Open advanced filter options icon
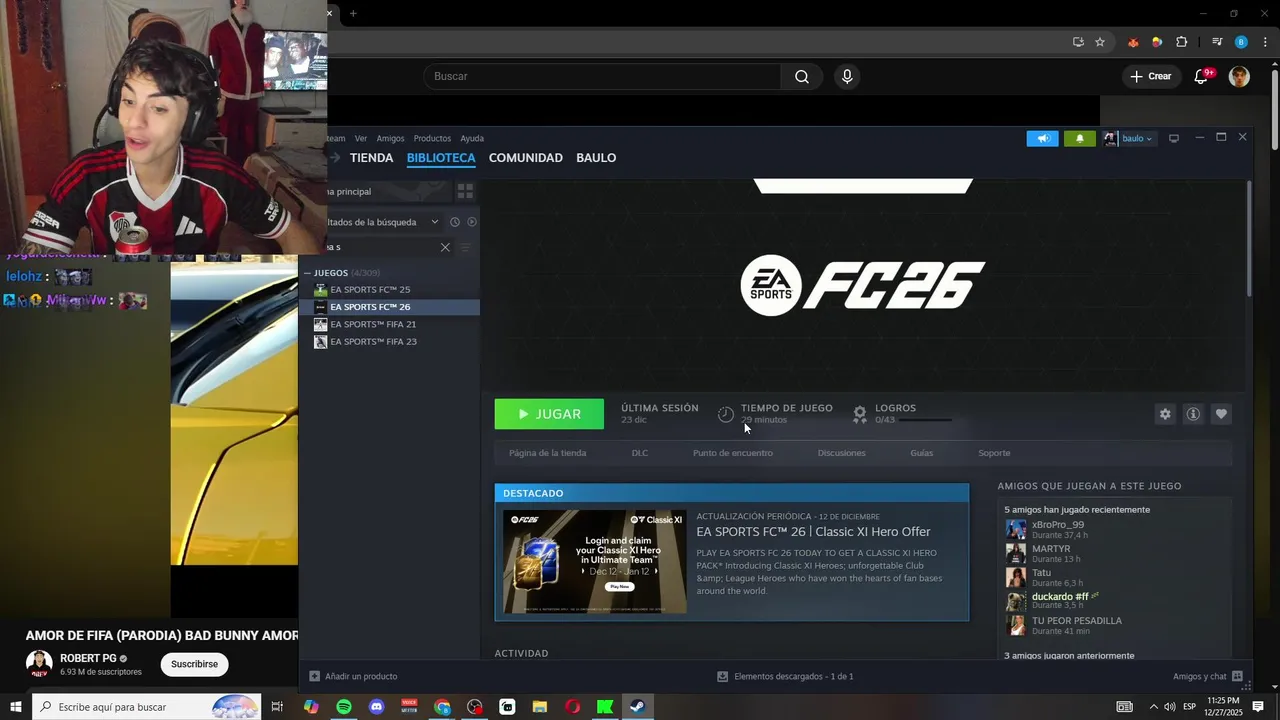1280x720 pixels. tap(465, 247)
